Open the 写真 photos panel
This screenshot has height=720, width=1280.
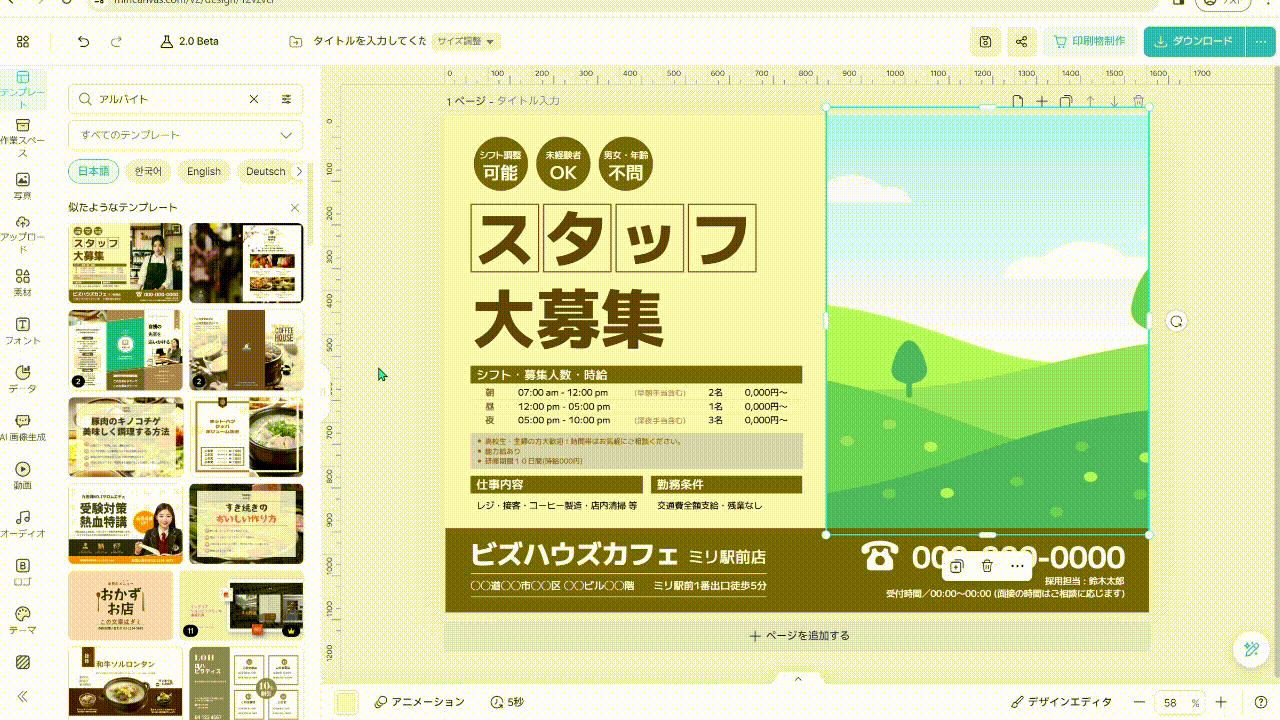[x=23, y=186]
